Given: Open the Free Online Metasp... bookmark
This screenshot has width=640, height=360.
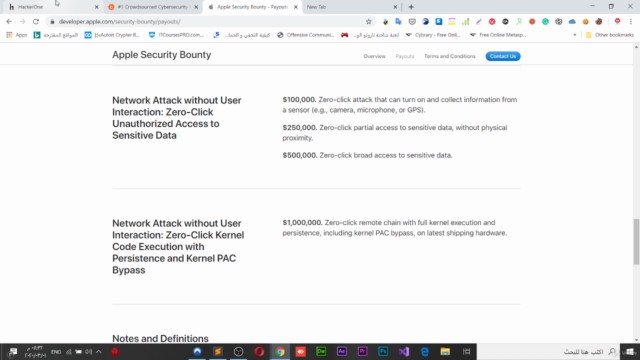Looking at the screenshot, I should 498,35.
